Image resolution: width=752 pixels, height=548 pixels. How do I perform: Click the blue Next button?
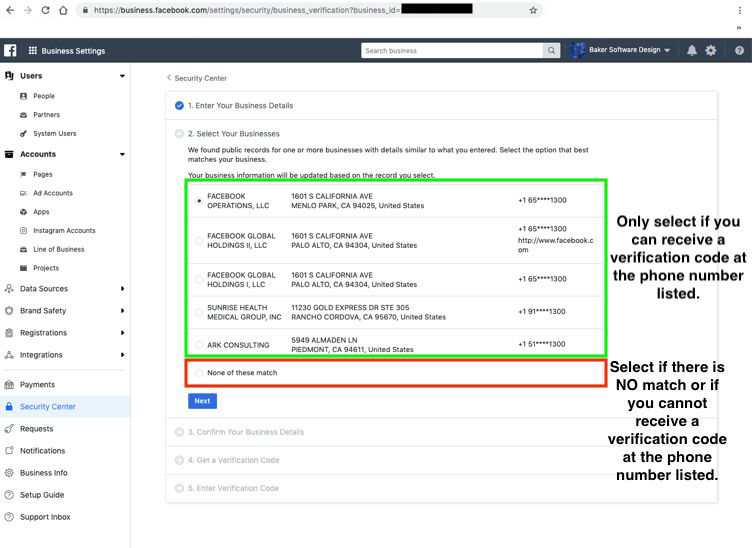coord(202,401)
